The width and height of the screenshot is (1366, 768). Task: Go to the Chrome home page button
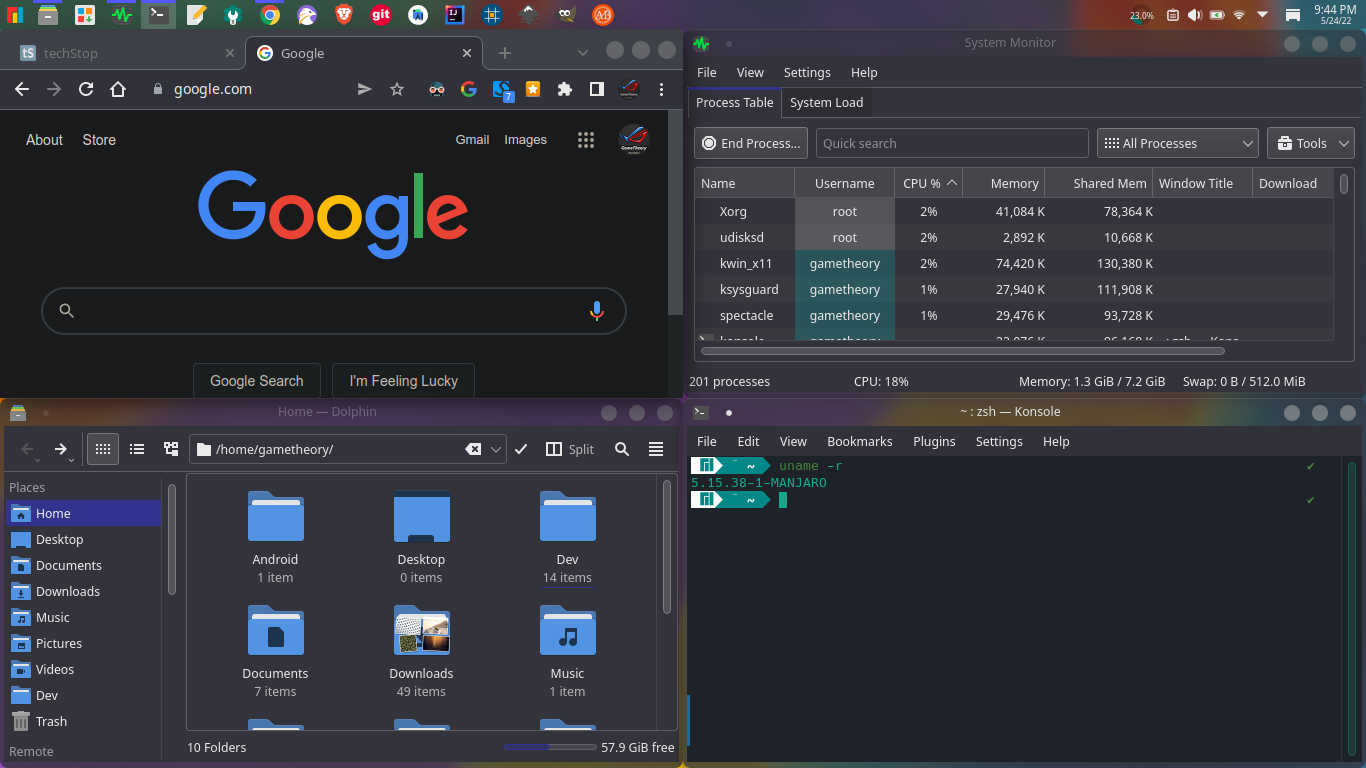tap(118, 89)
